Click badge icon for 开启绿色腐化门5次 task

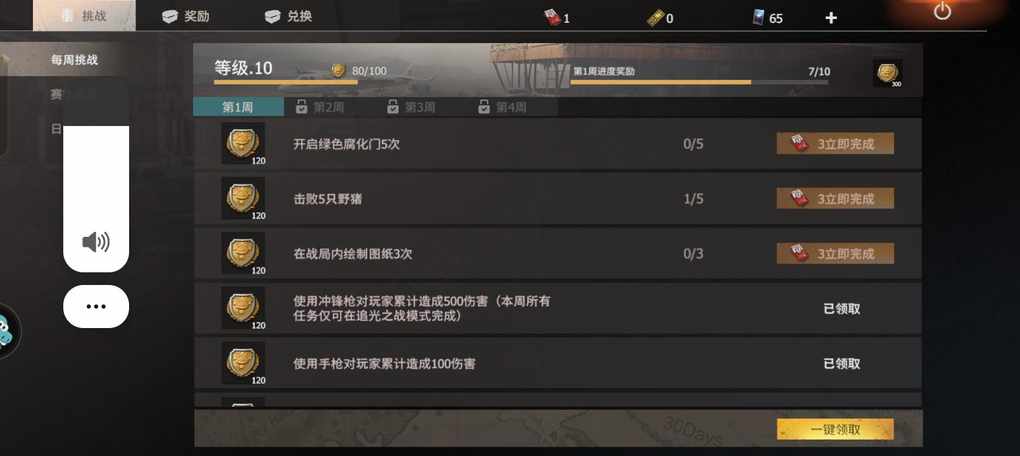(x=243, y=143)
